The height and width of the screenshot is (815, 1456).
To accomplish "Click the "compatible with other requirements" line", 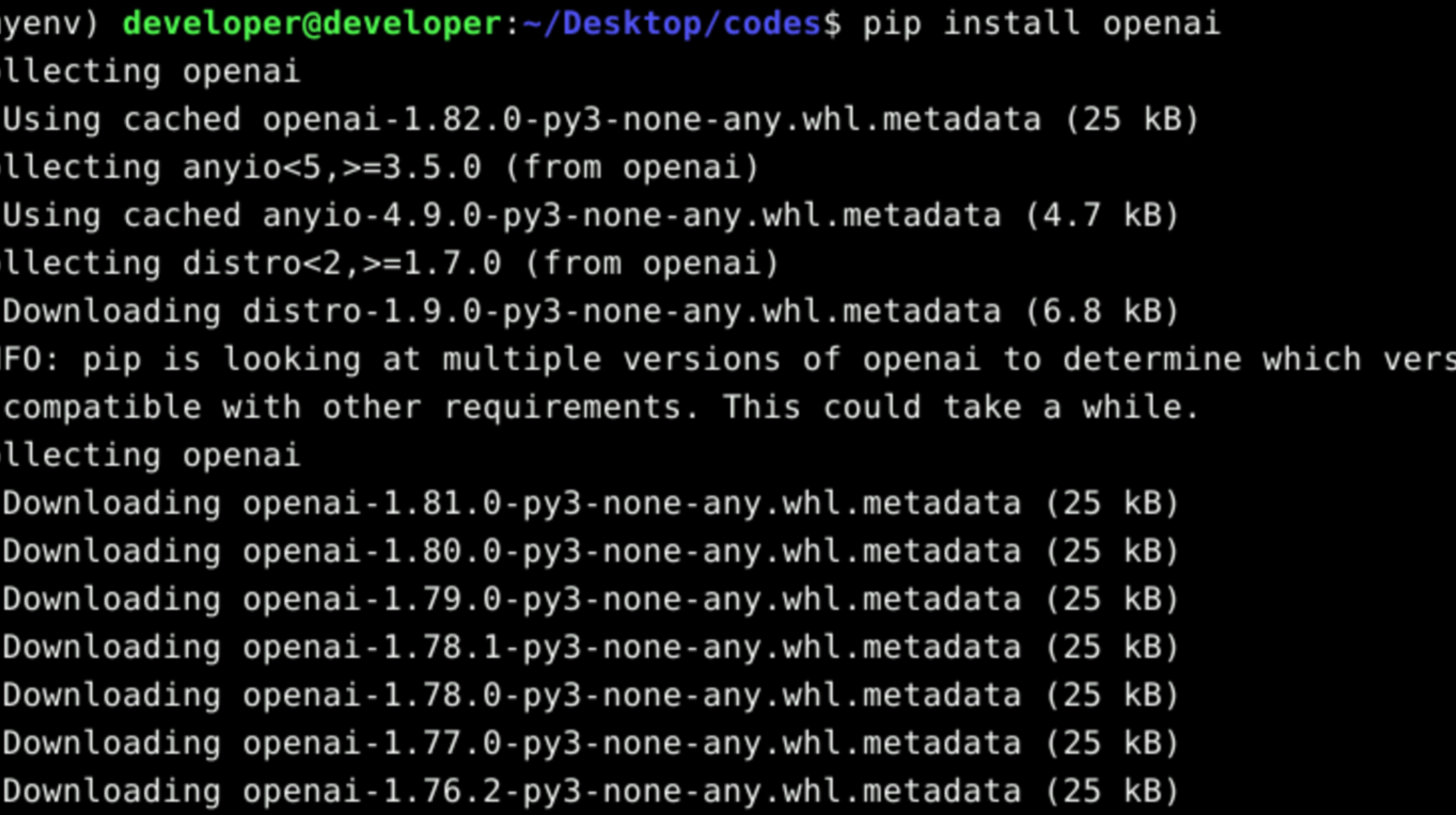I will point(601,407).
